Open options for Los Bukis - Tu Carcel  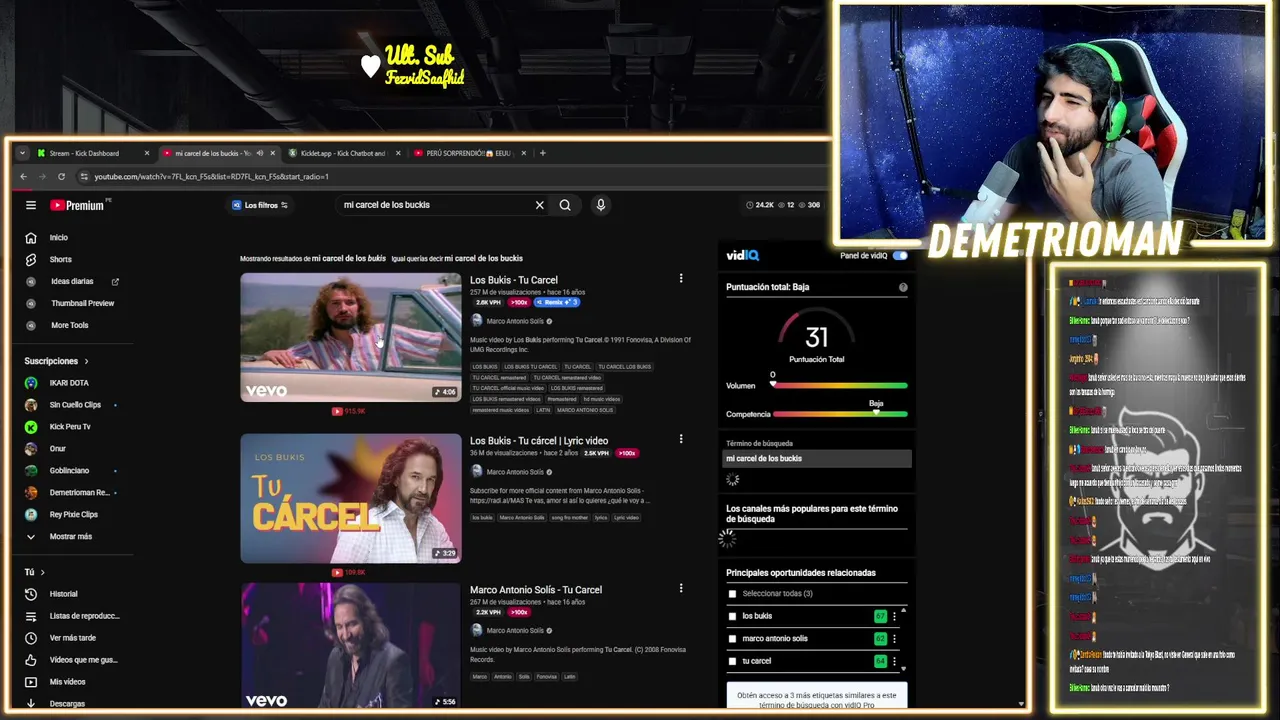point(681,278)
